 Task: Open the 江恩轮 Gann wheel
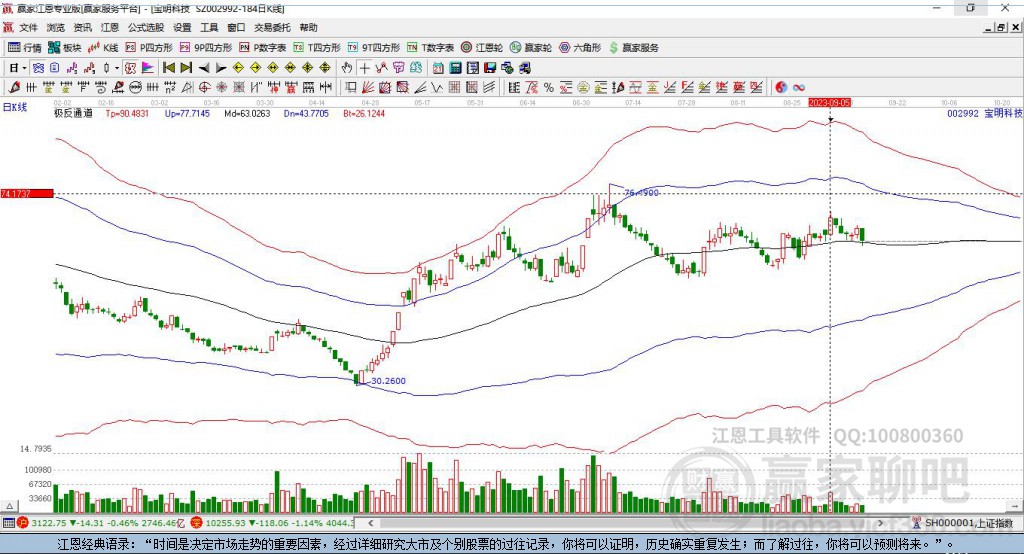[482, 48]
